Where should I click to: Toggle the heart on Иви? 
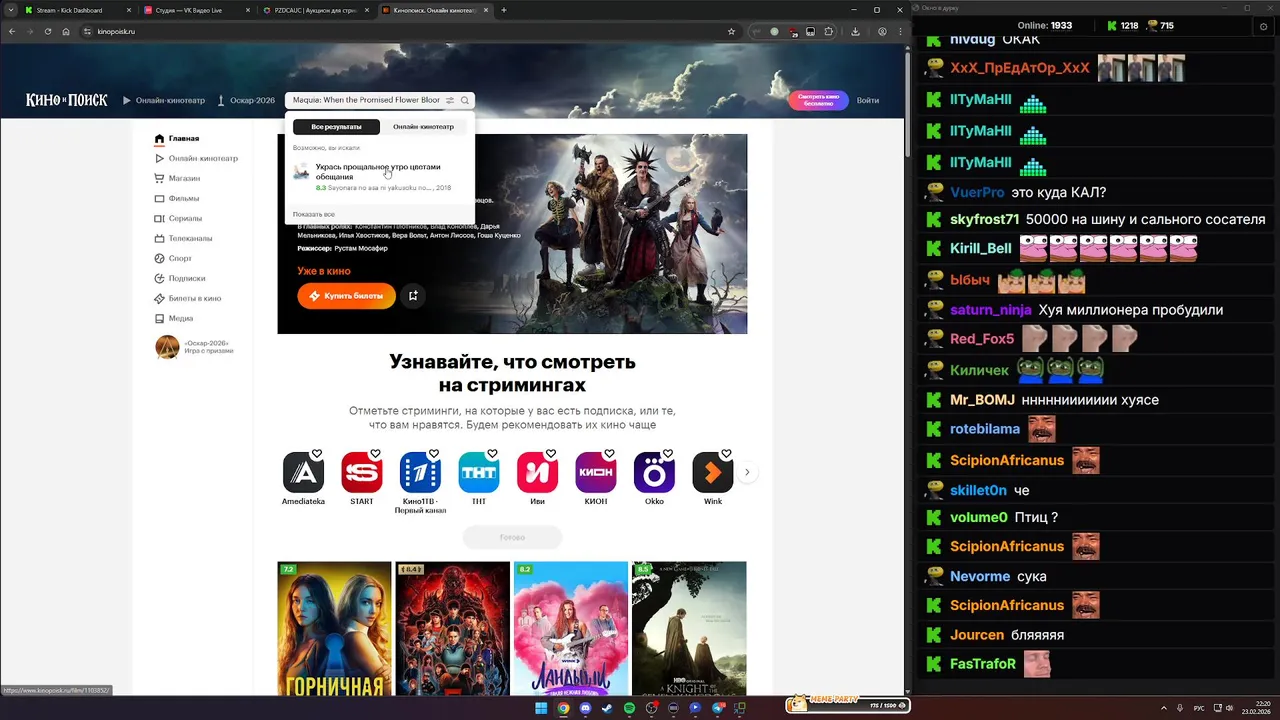[551, 454]
